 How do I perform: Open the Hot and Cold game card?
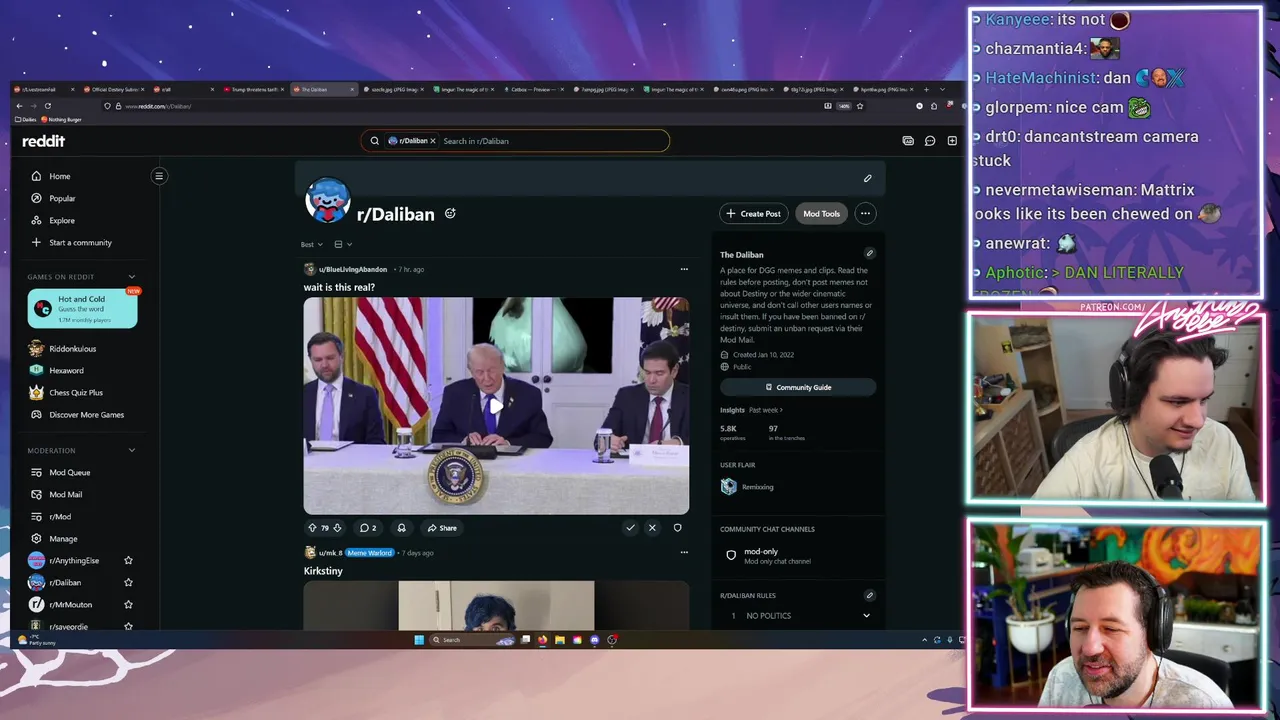click(82, 308)
